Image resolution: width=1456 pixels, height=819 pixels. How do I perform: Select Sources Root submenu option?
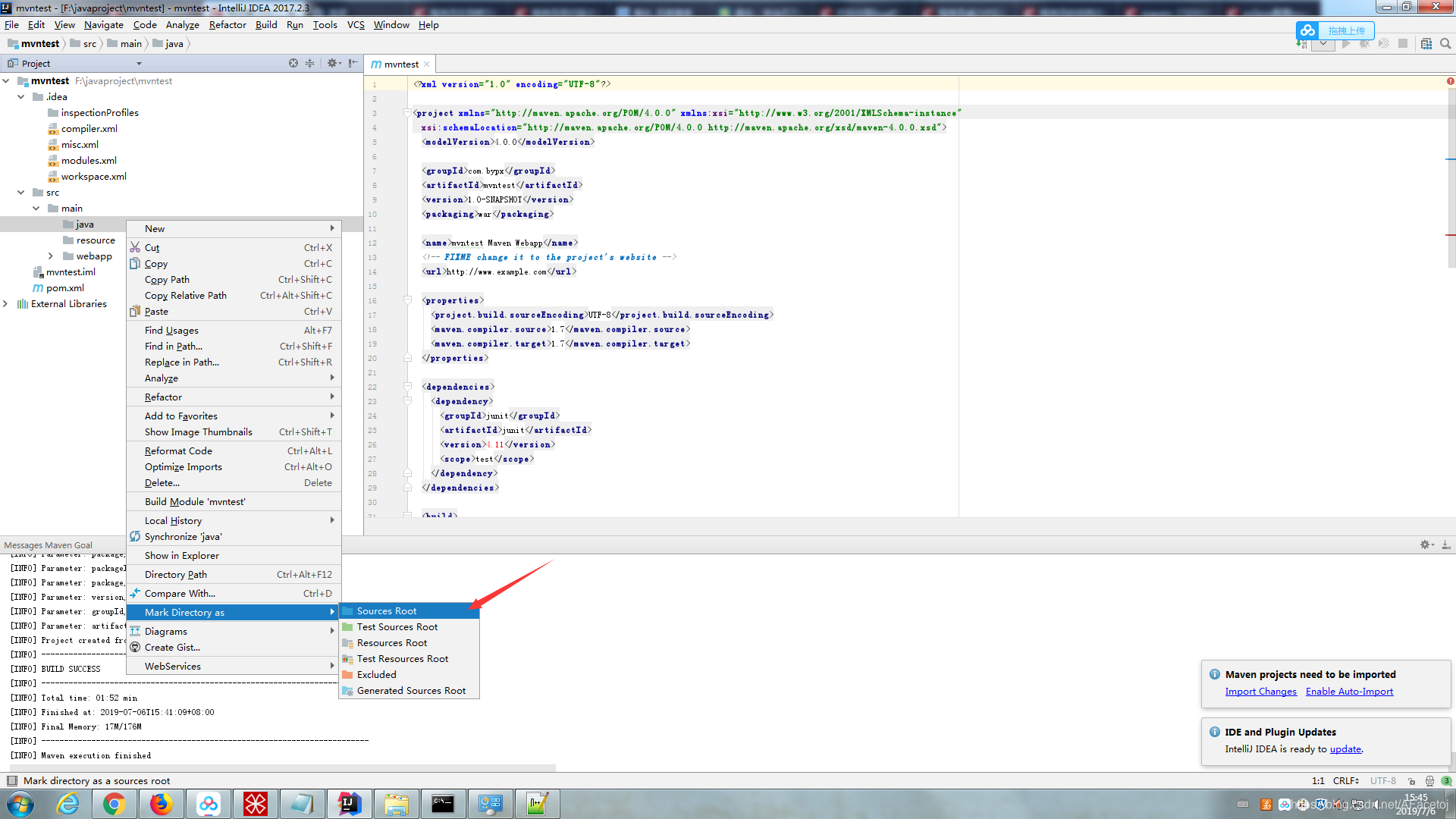pos(387,611)
